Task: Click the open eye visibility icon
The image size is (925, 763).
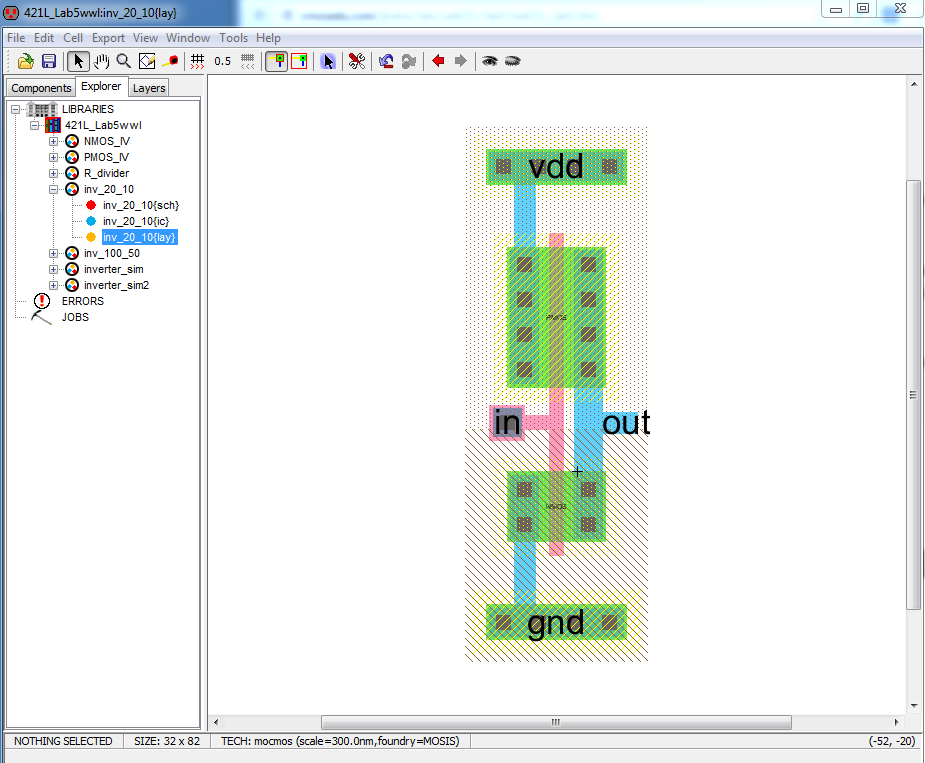Action: click(489, 61)
